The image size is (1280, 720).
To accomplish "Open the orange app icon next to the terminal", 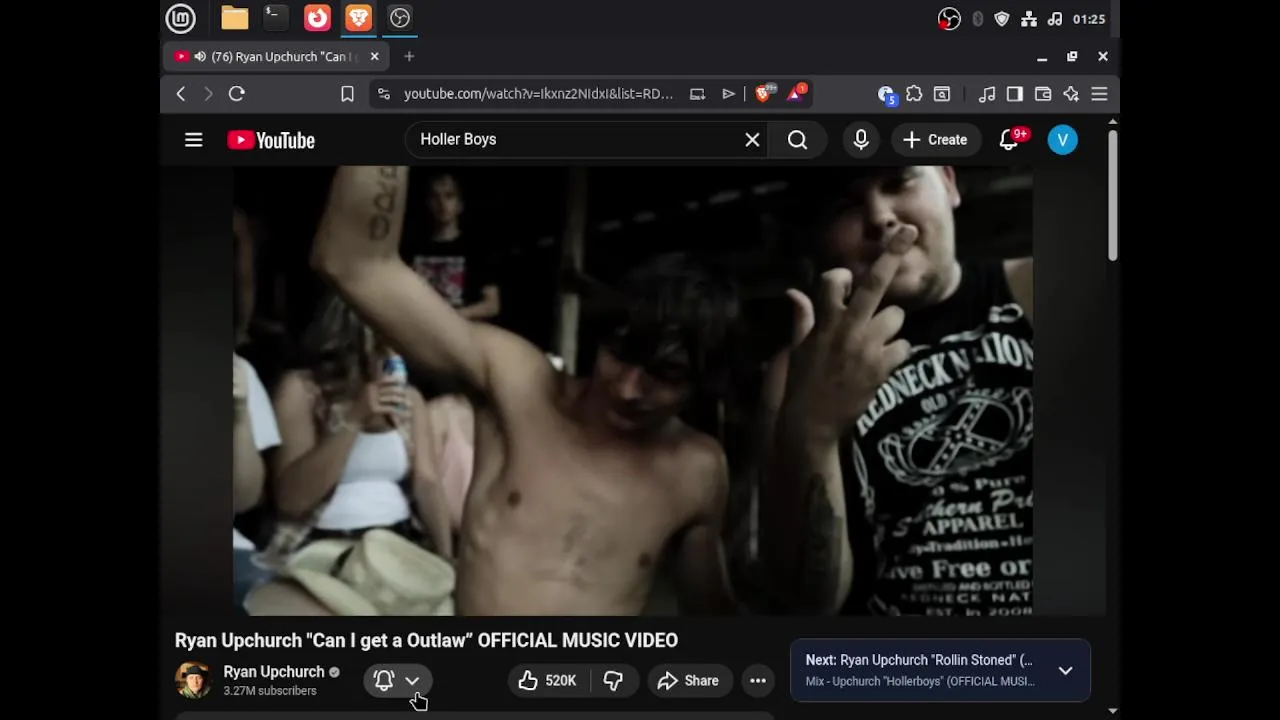I will (317, 18).
